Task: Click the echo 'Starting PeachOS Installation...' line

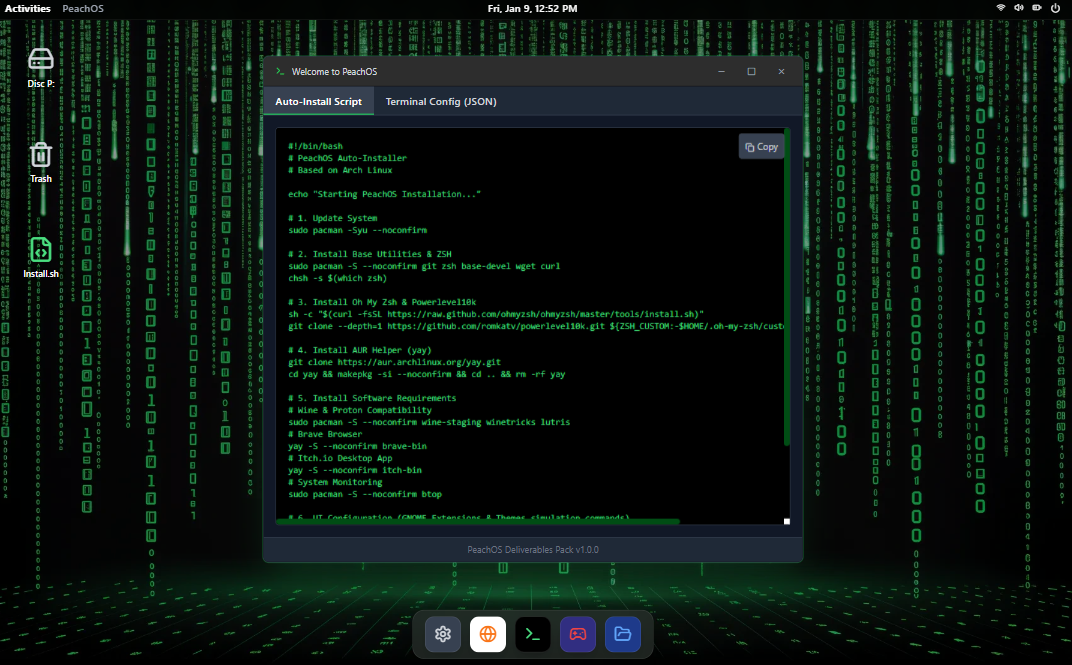Action: [x=384, y=194]
